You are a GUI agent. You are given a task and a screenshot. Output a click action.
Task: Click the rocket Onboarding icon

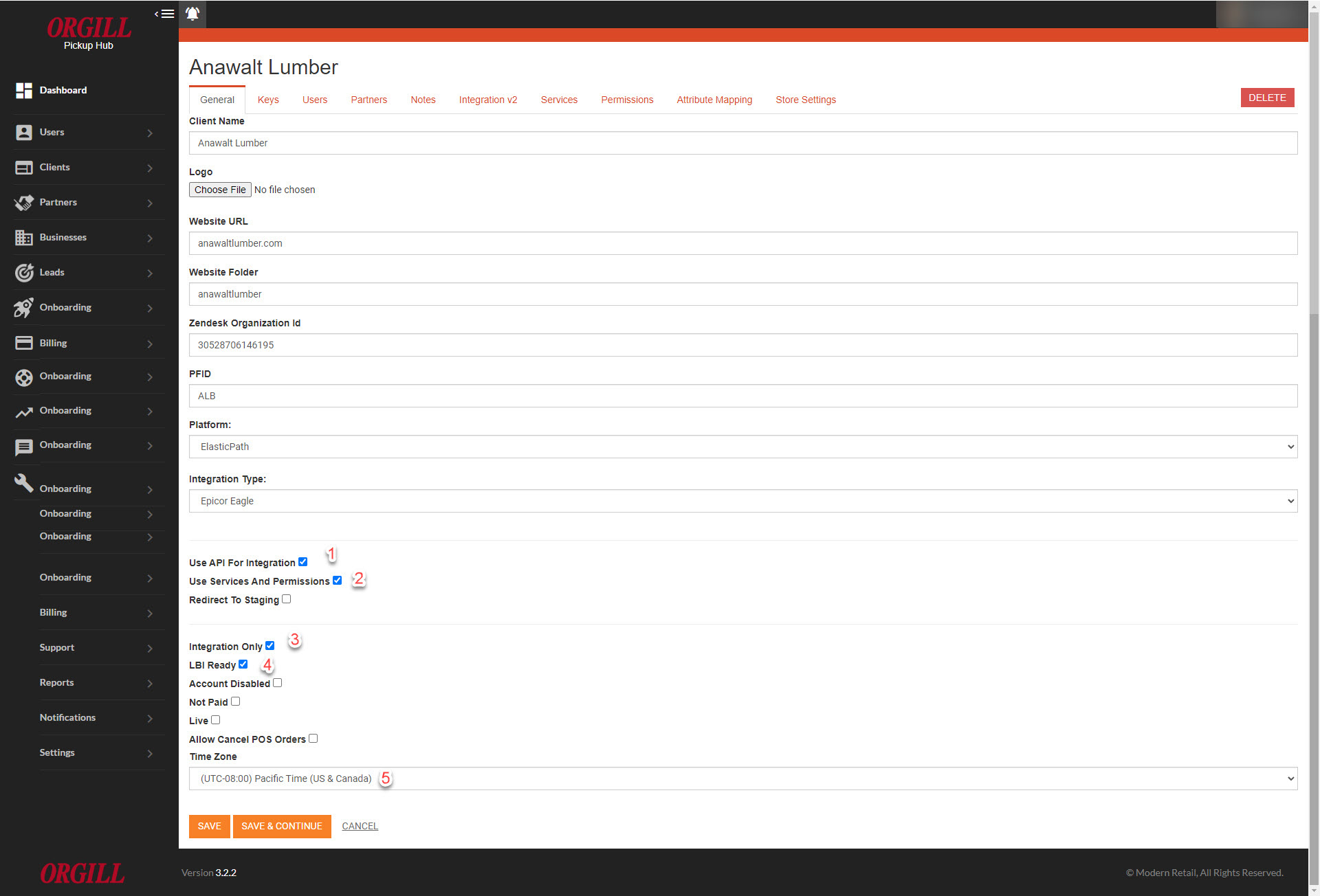24,308
